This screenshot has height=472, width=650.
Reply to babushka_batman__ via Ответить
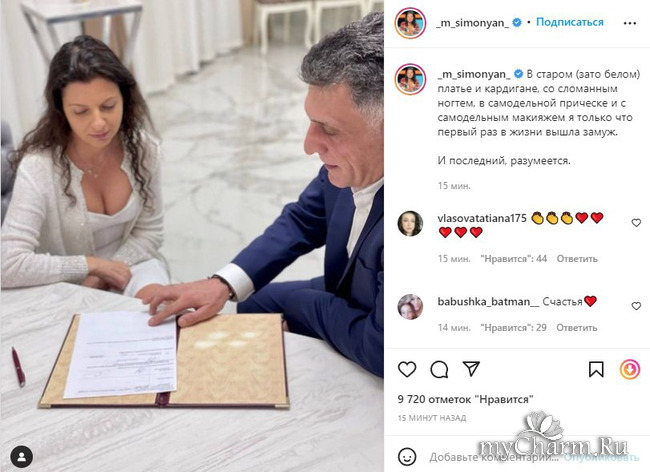(577, 328)
